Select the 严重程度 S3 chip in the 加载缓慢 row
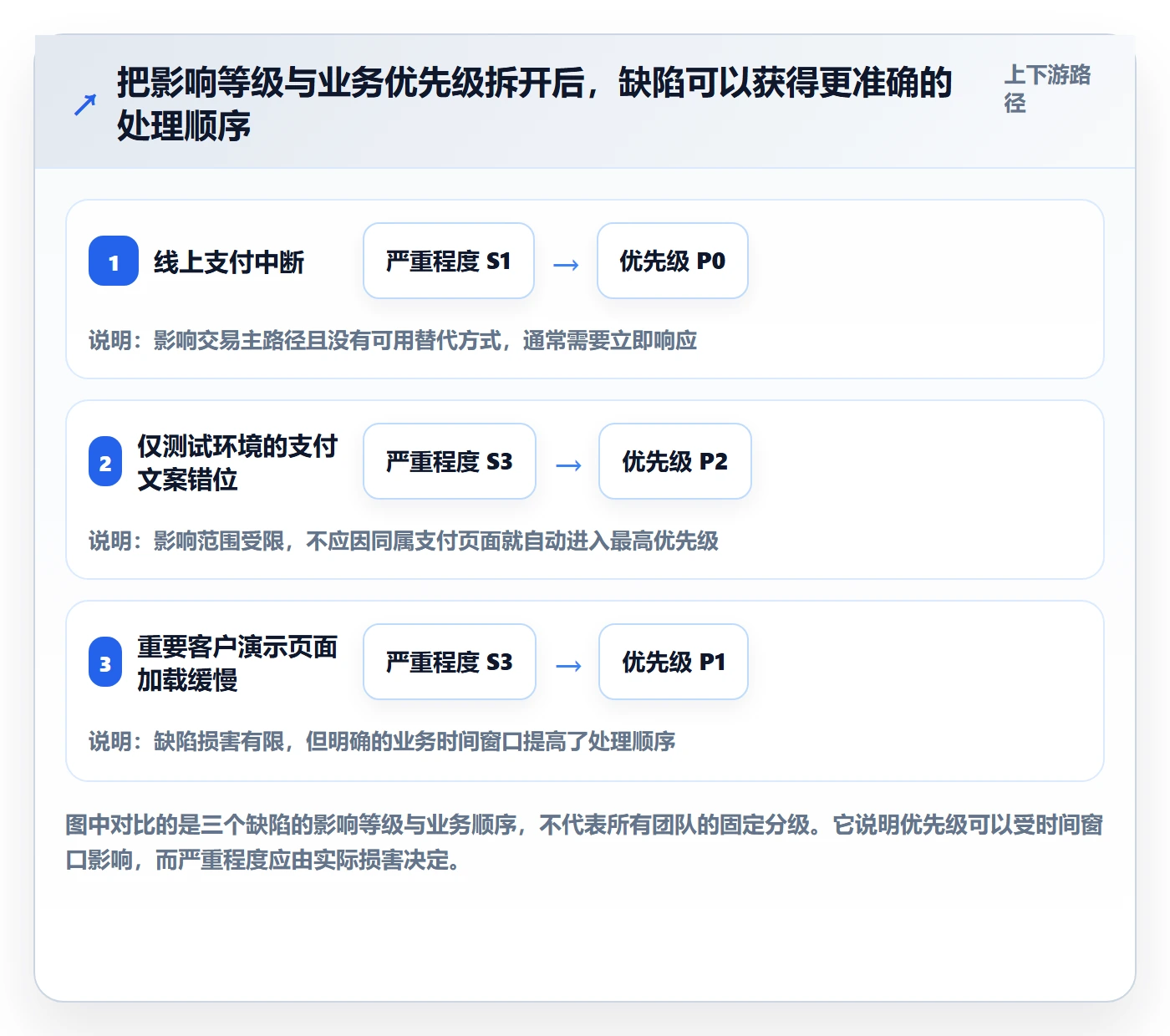The image size is (1170, 1036). (x=450, y=662)
